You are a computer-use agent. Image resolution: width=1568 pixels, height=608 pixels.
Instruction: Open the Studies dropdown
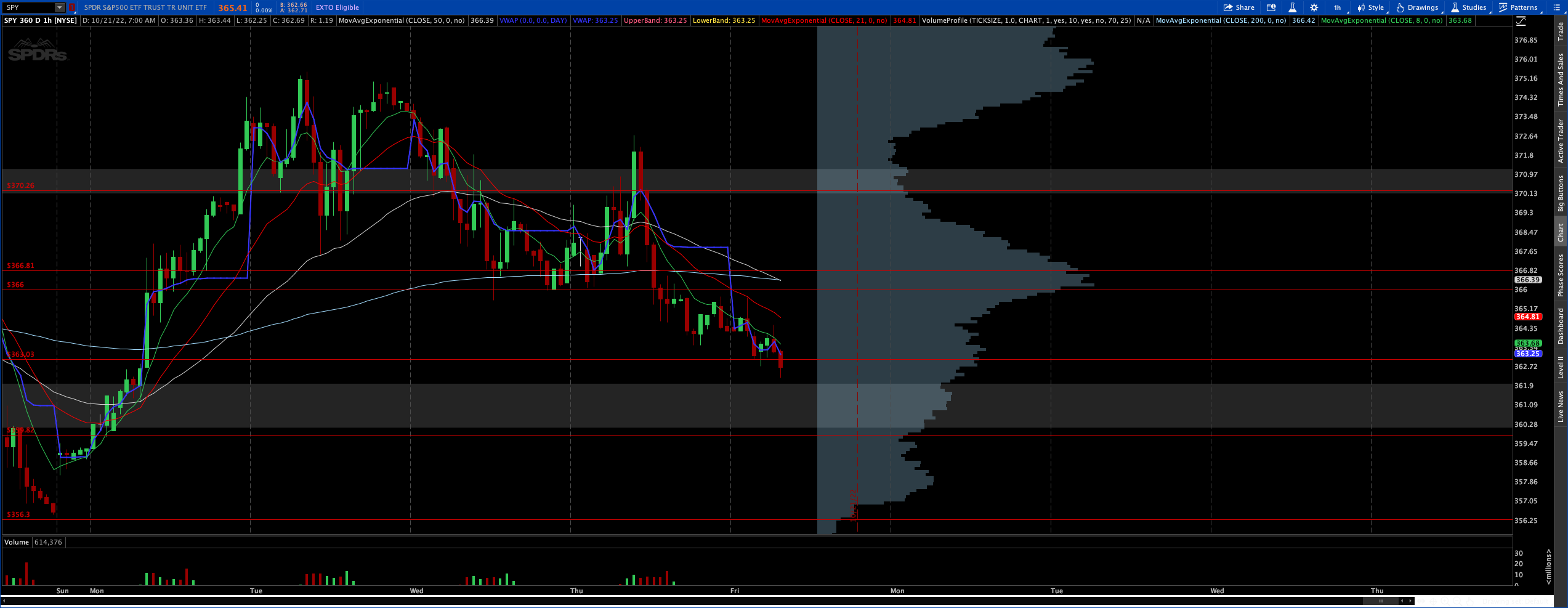(x=1469, y=7)
